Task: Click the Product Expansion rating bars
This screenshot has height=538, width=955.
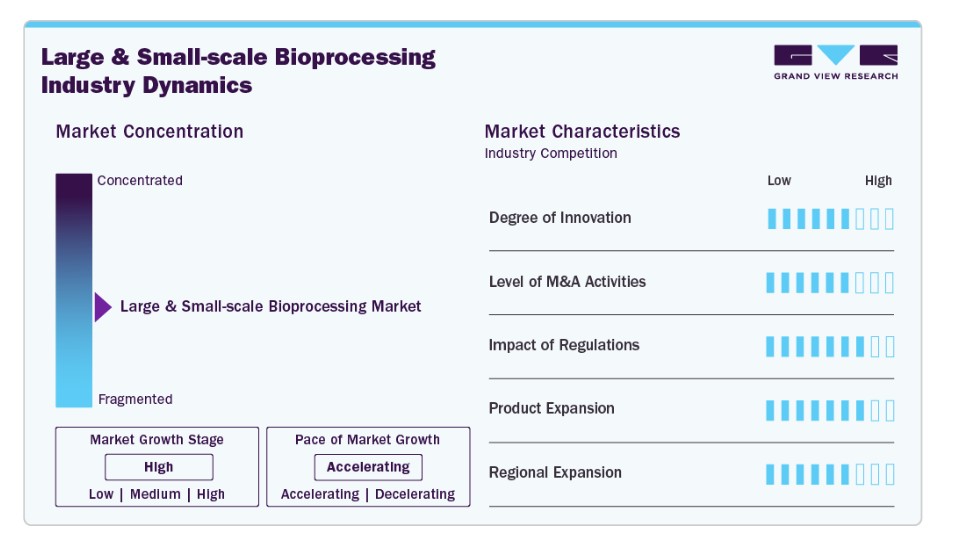Action: pos(830,409)
